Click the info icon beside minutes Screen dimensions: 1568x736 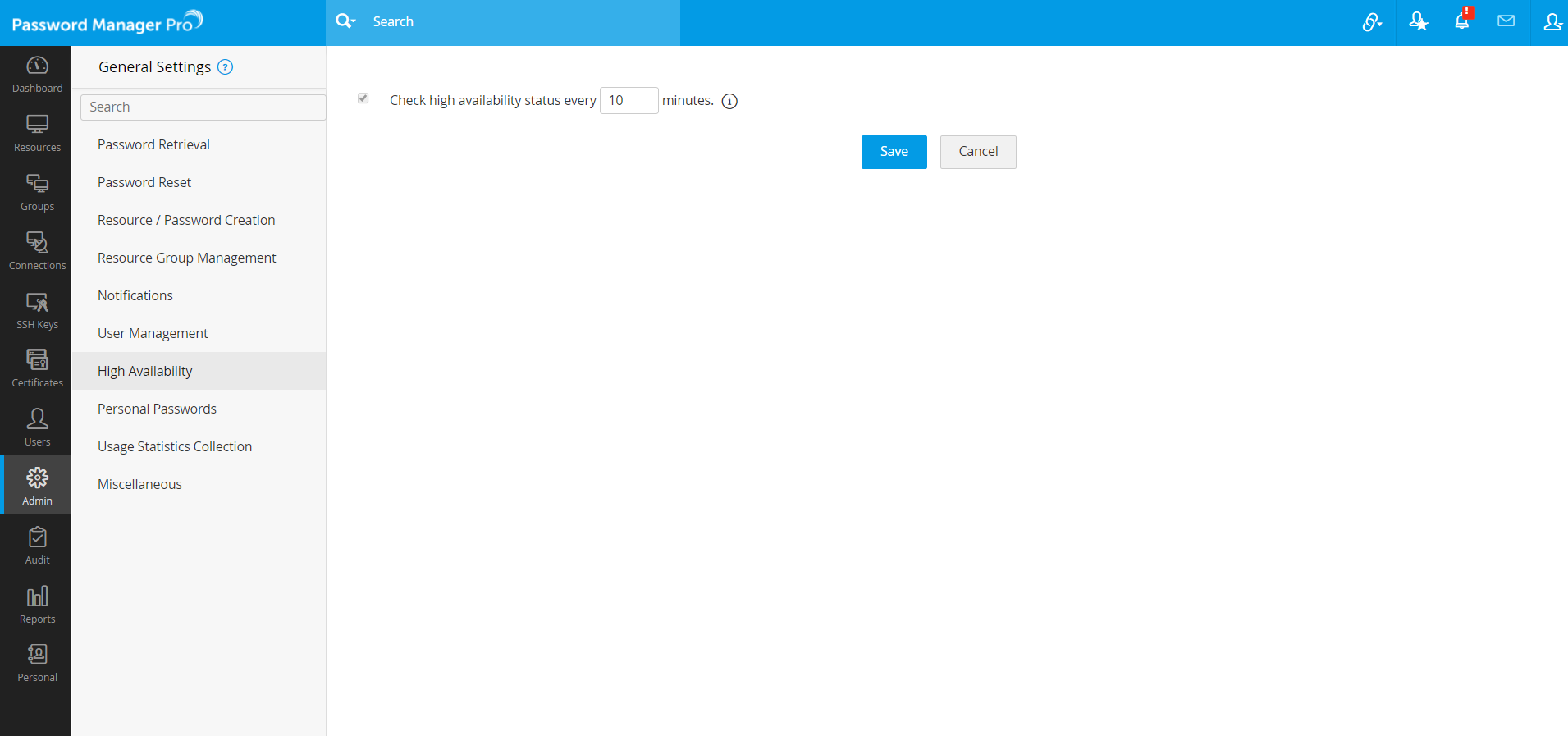[729, 101]
